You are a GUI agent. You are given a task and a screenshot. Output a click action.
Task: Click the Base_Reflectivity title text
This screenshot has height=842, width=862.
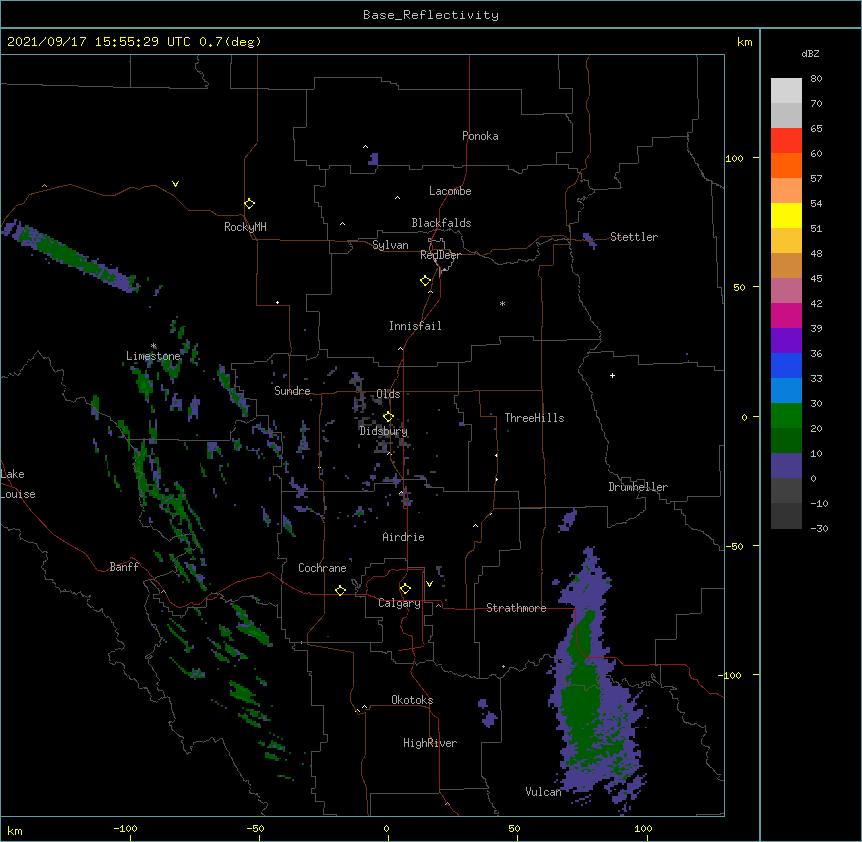[x=431, y=15]
